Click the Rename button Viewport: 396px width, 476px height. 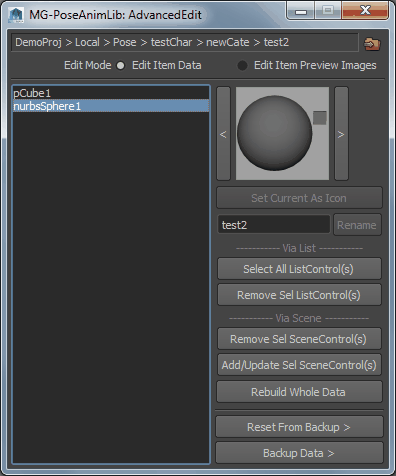[x=357, y=225]
